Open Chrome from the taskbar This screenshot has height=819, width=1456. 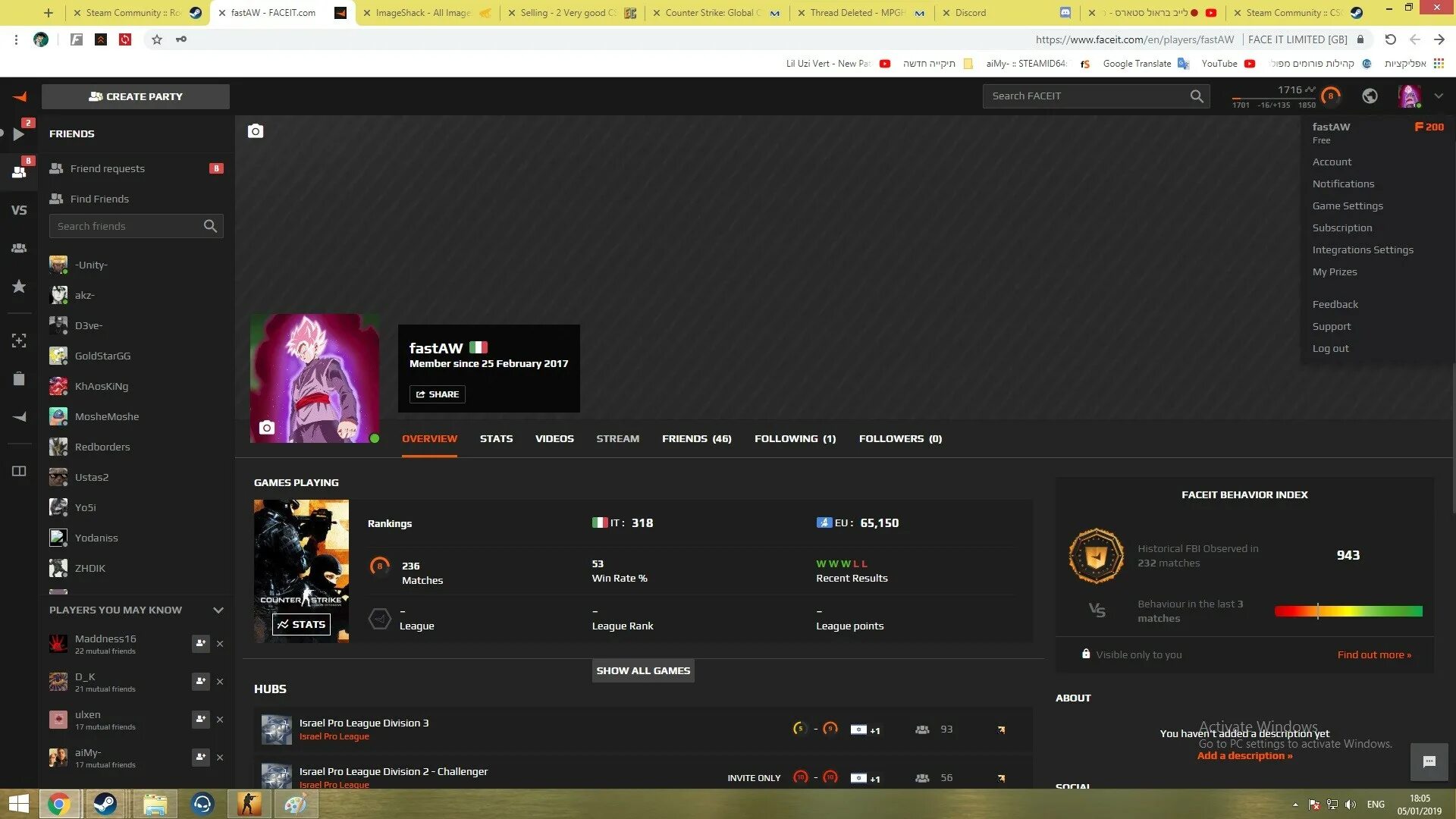59,804
